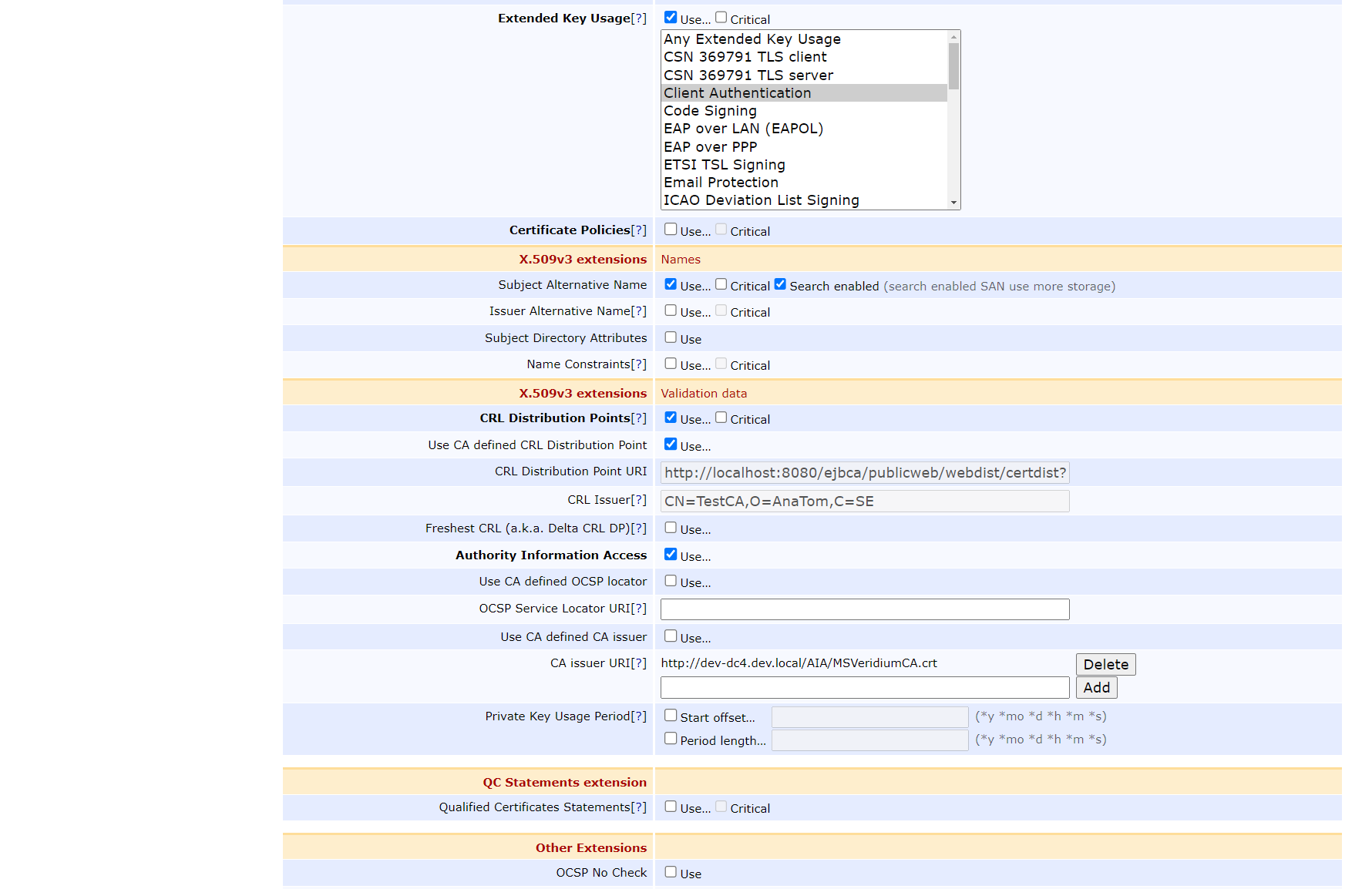Viewport: 1372px width, 889px height.
Task: Enable Subject Directory Attributes Use checkbox
Action: pos(671,337)
